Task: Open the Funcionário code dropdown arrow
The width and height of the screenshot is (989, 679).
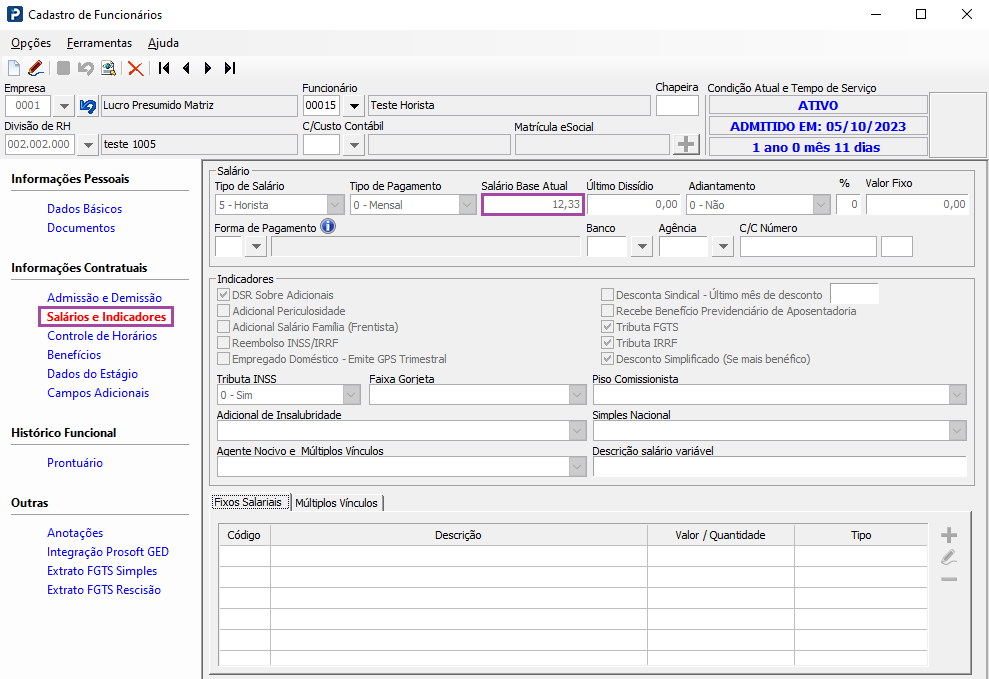Action: [353, 106]
